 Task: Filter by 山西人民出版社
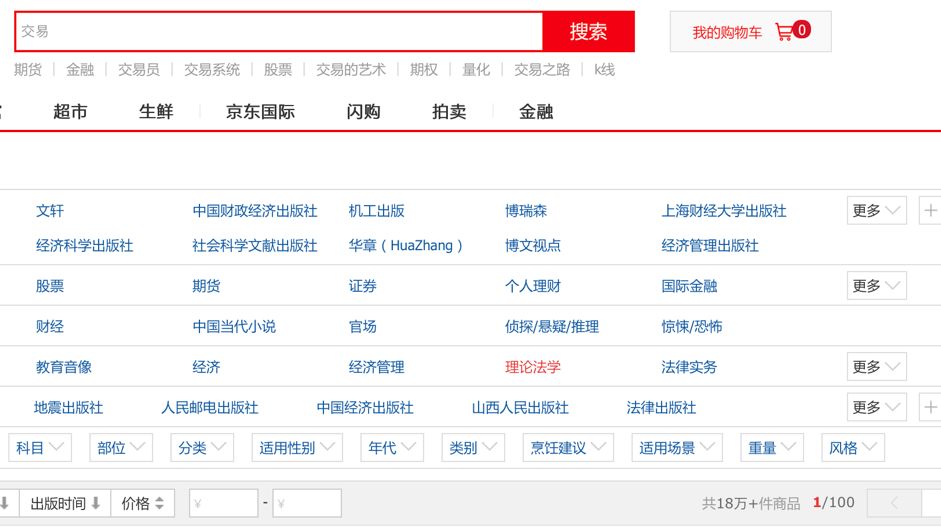pyautogui.click(x=520, y=408)
